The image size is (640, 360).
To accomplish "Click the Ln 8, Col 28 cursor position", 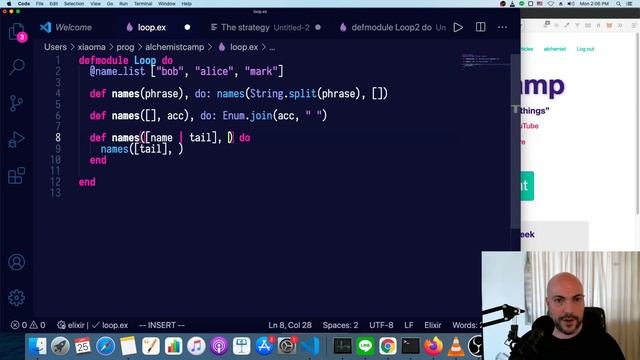I will point(290,325).
